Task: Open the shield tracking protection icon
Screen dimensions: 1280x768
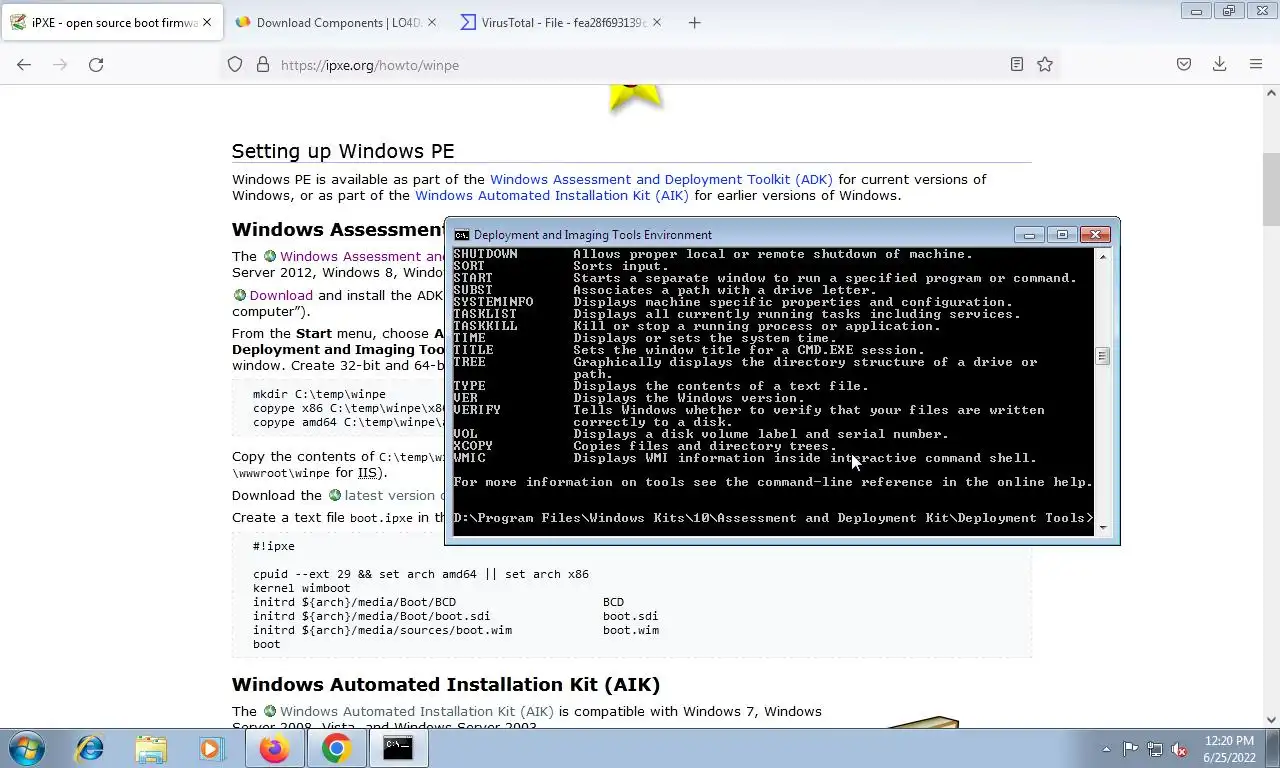Action: pos(235,64)
